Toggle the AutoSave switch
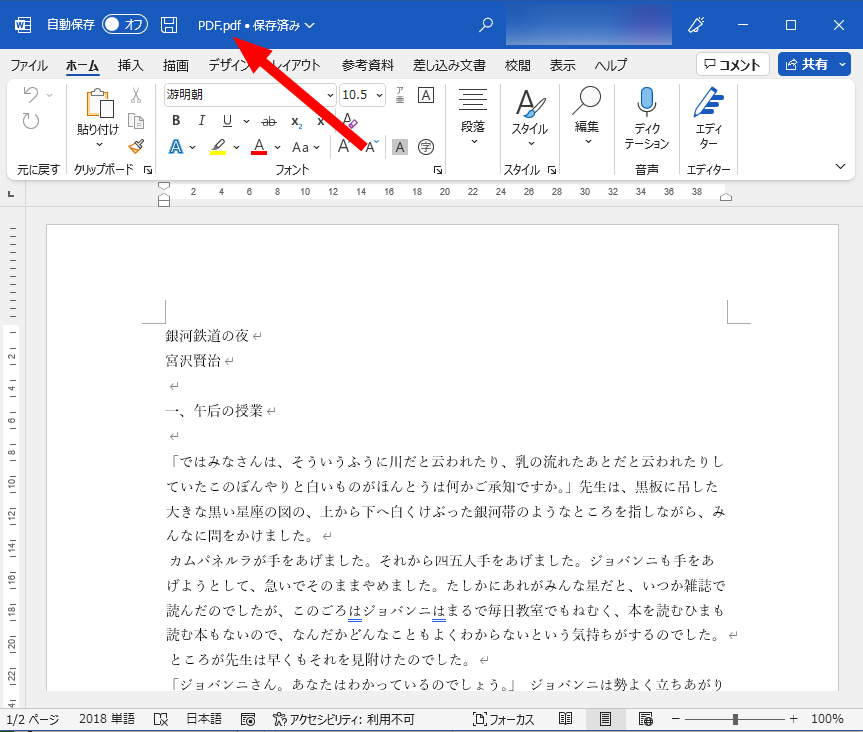Viewport: 863px width, 732px height. pos(125,25)
